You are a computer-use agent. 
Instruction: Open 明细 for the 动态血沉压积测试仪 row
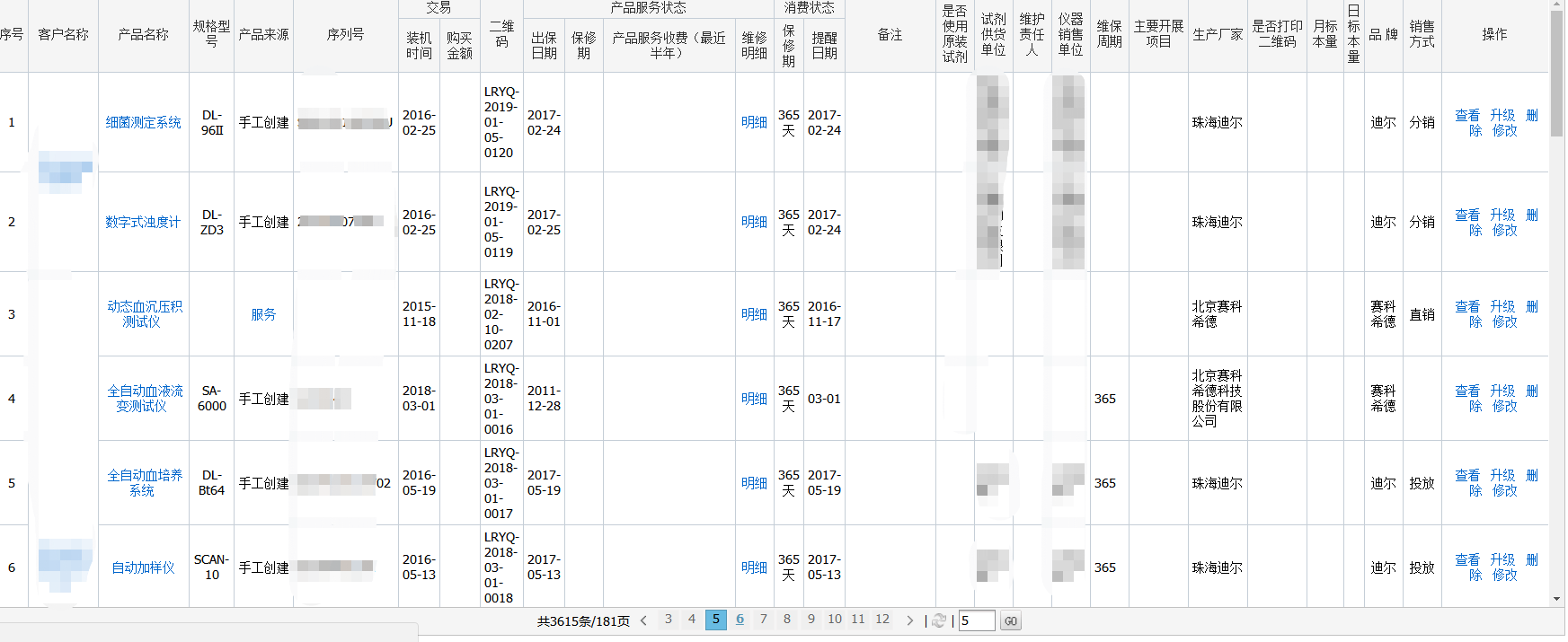pos(754,314)
